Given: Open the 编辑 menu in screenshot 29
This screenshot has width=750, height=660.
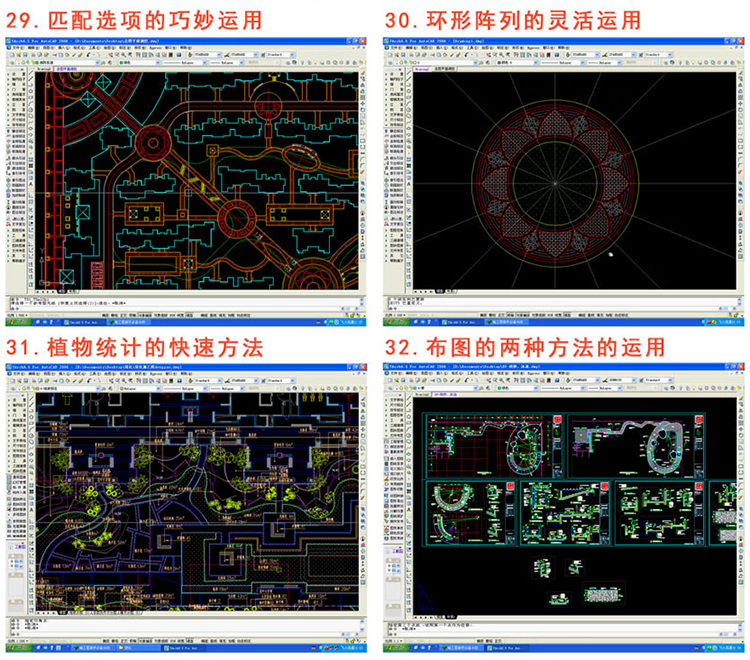Looking at the screenshot, I should point(33,48).
